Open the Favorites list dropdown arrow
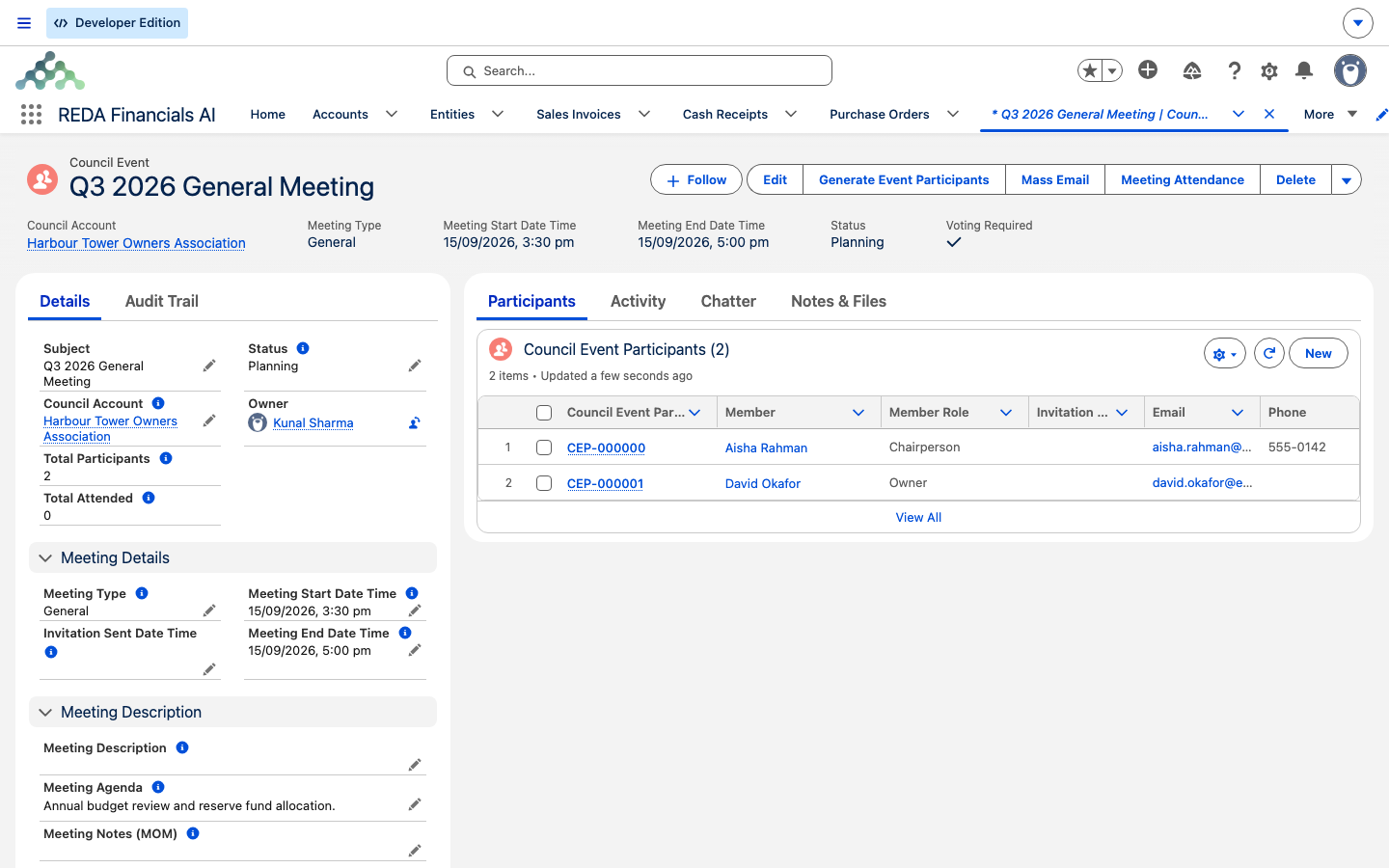Viewport: 1389px width, 868px height. tap(1112, 70)
